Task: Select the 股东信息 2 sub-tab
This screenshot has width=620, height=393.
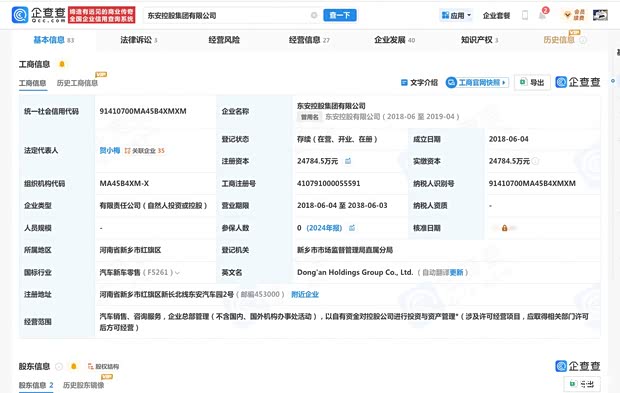Action: pyautogui.click(x=36, y=385)
